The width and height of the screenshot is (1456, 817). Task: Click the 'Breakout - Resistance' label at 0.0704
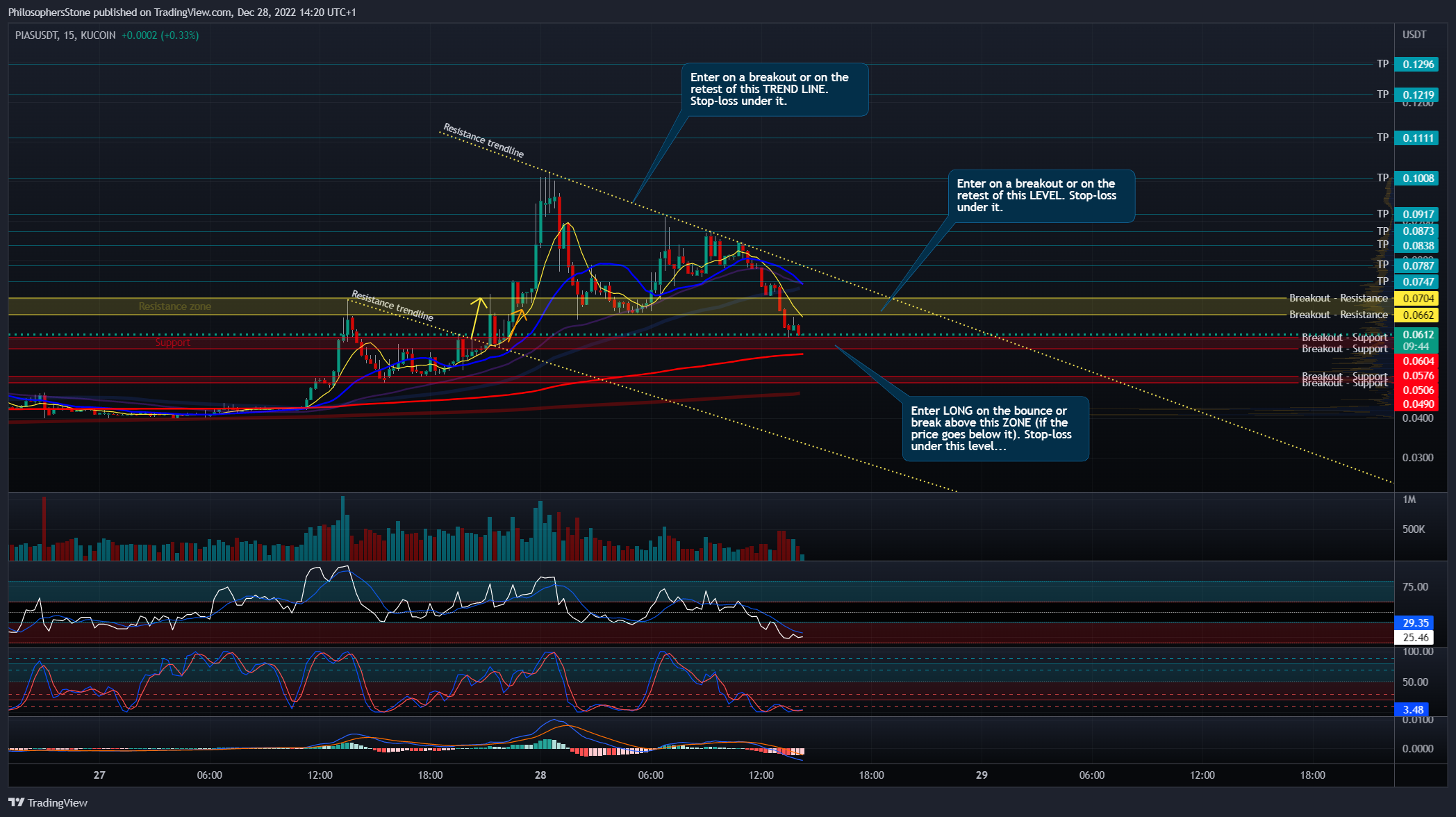point(1339,298)
